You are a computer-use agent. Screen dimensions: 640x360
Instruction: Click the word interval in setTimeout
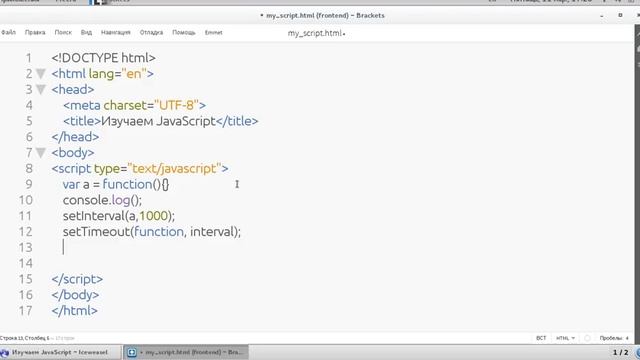tap(213, 231)
